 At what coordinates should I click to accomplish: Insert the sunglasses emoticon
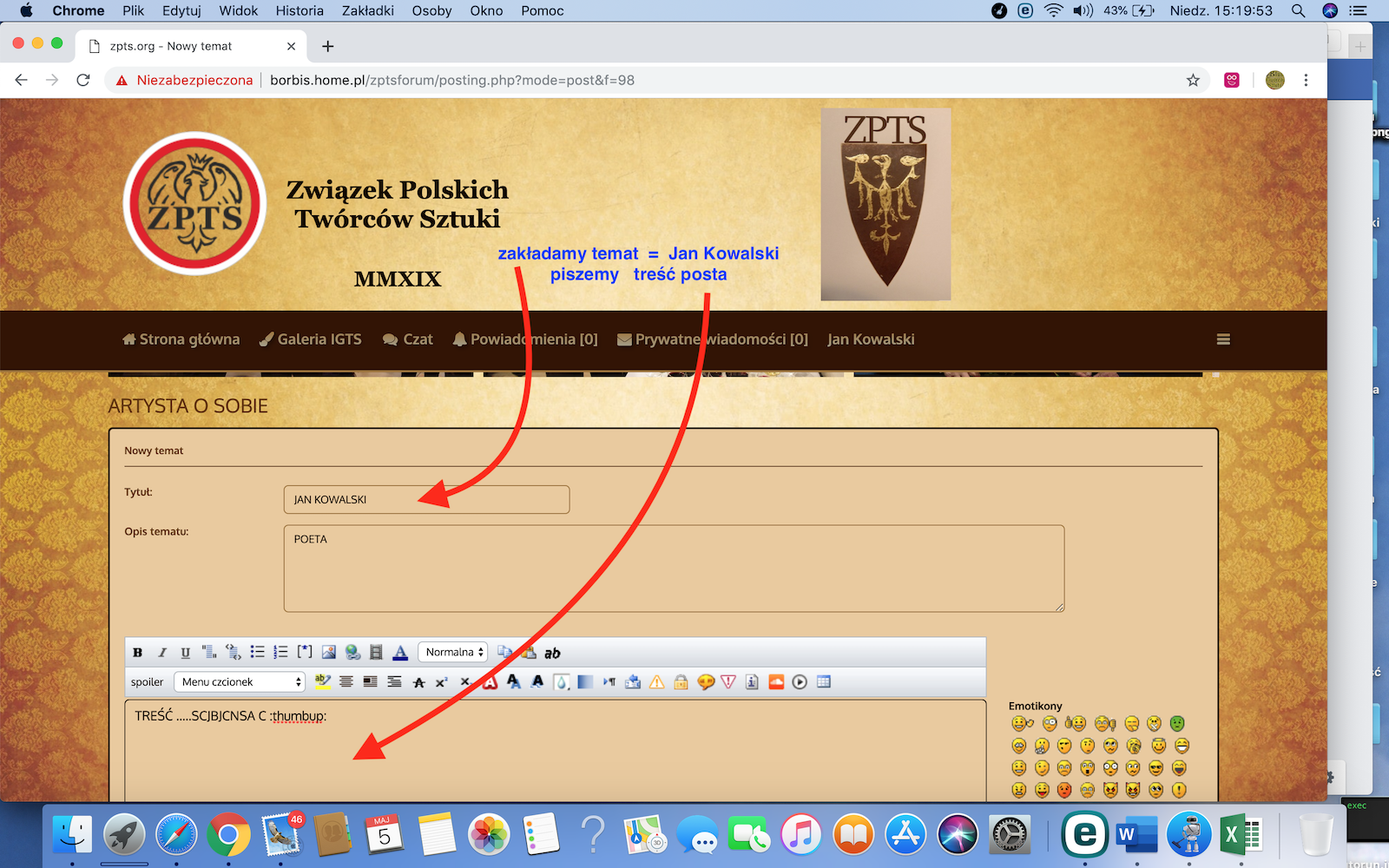(x=1155, y=768)
